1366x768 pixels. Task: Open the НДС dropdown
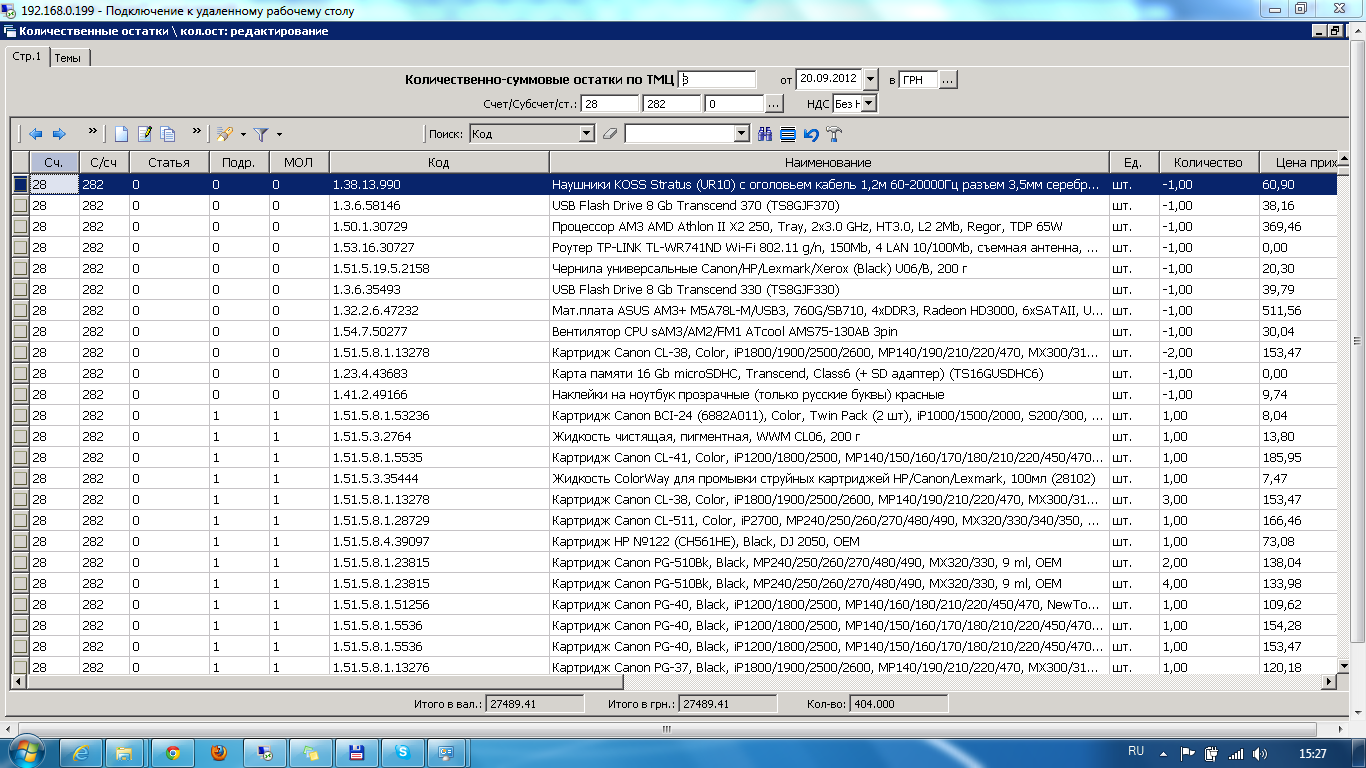click(x=869, y=103)
